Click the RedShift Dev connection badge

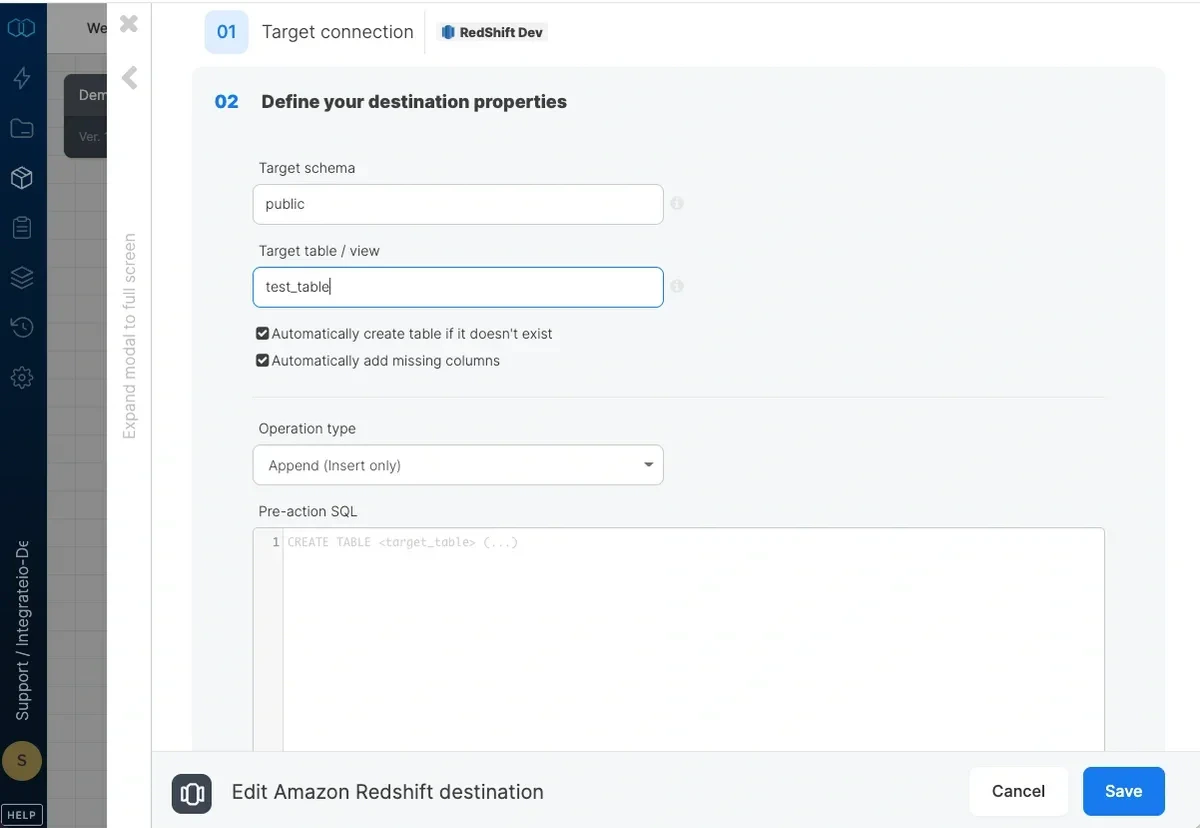[x=492, y=31]
